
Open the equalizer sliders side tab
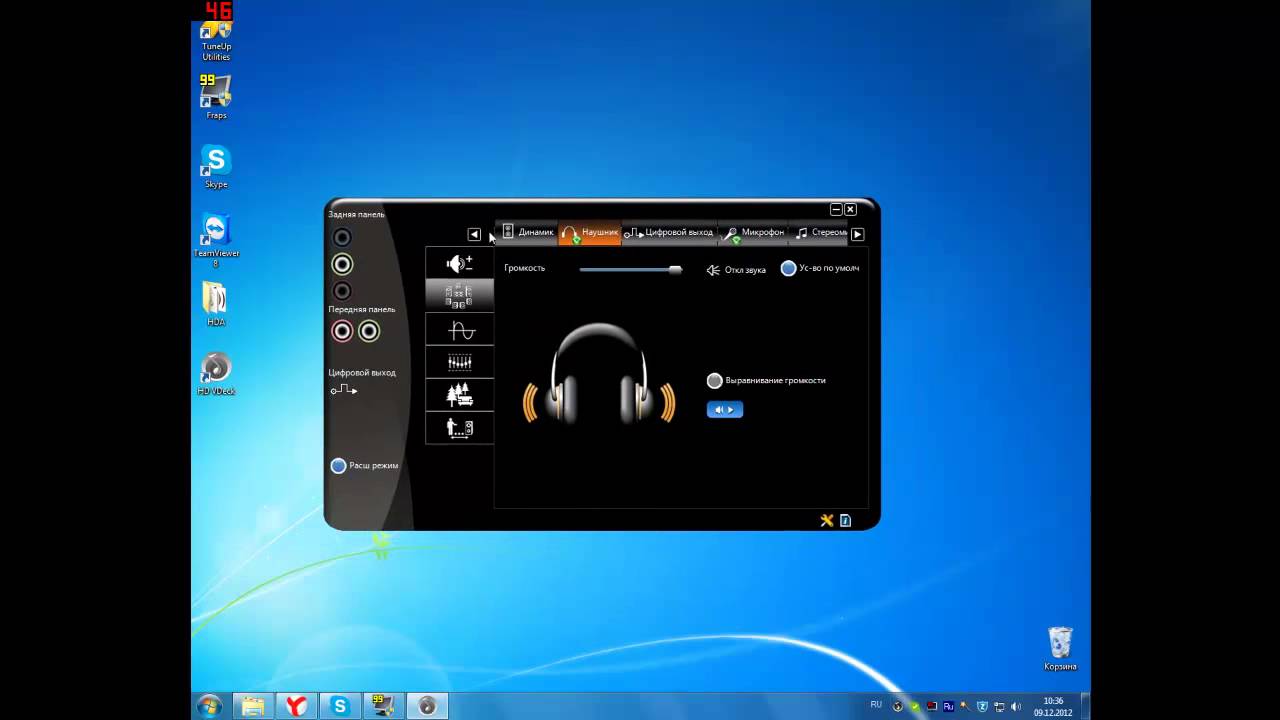pos(459,362)
